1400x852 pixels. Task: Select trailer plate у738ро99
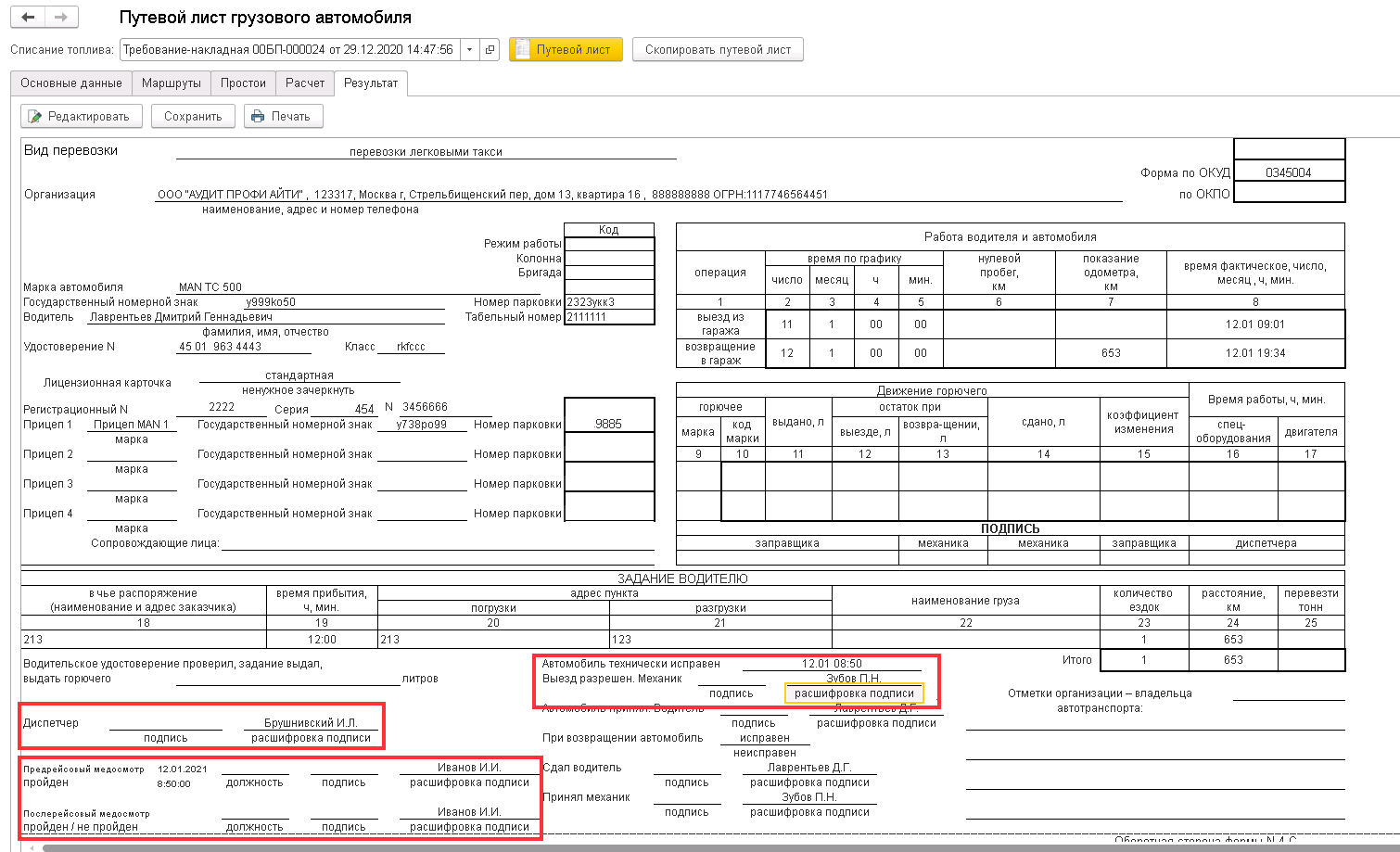click(x=422, y=425)
